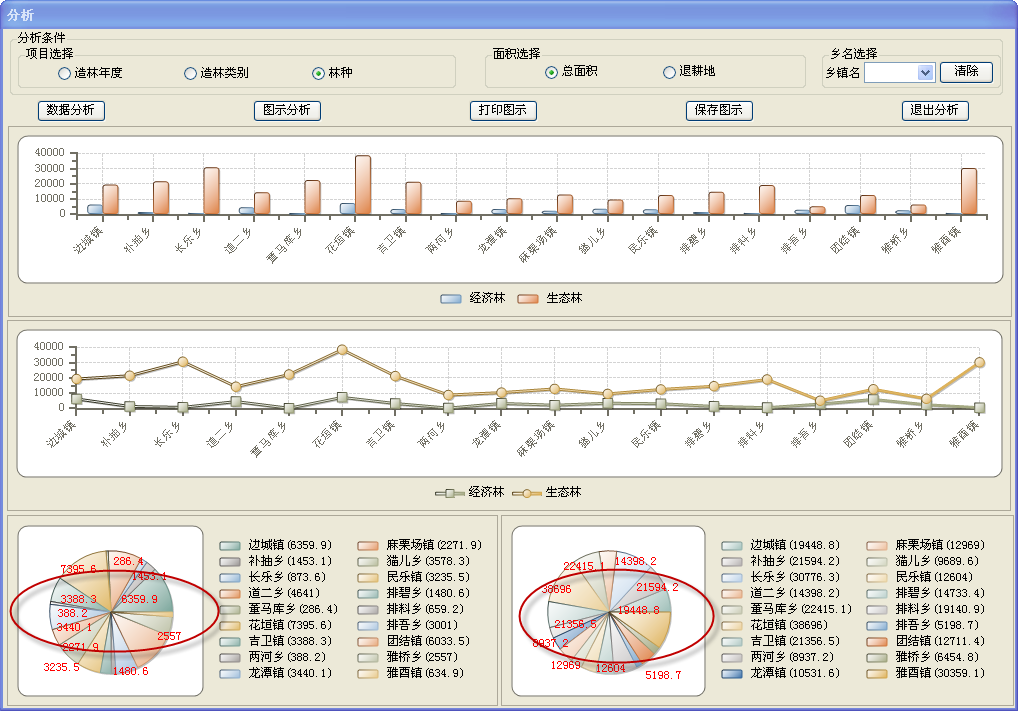Click legend swatch for 长乐乡 (873.6)
Image resolution: width=1018 pixels, height=711 pixels.
pos(230,578)
